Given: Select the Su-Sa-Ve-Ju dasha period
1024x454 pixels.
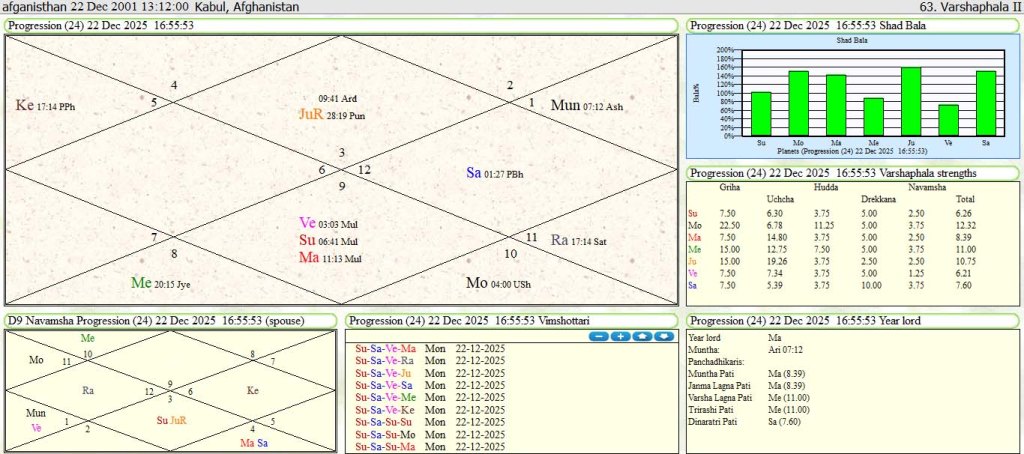Looking at the screenshot, I should [x=386, y=373].
